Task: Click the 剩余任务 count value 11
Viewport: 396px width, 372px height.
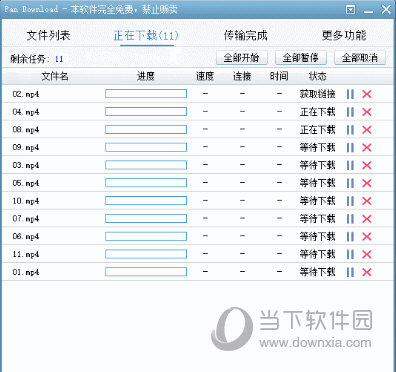Action: [59, 59]
